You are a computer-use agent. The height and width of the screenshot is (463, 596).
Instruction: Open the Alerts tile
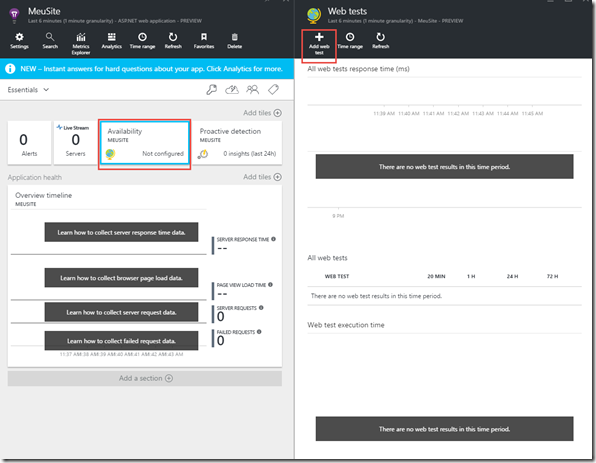coord(29,143)
